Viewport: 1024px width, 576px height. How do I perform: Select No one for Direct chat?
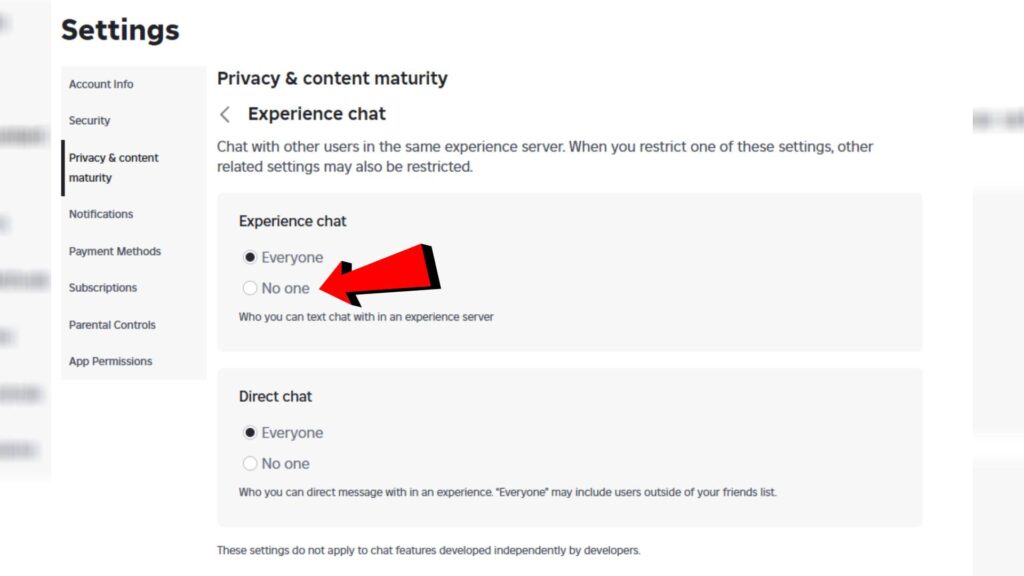click(250, 463)
